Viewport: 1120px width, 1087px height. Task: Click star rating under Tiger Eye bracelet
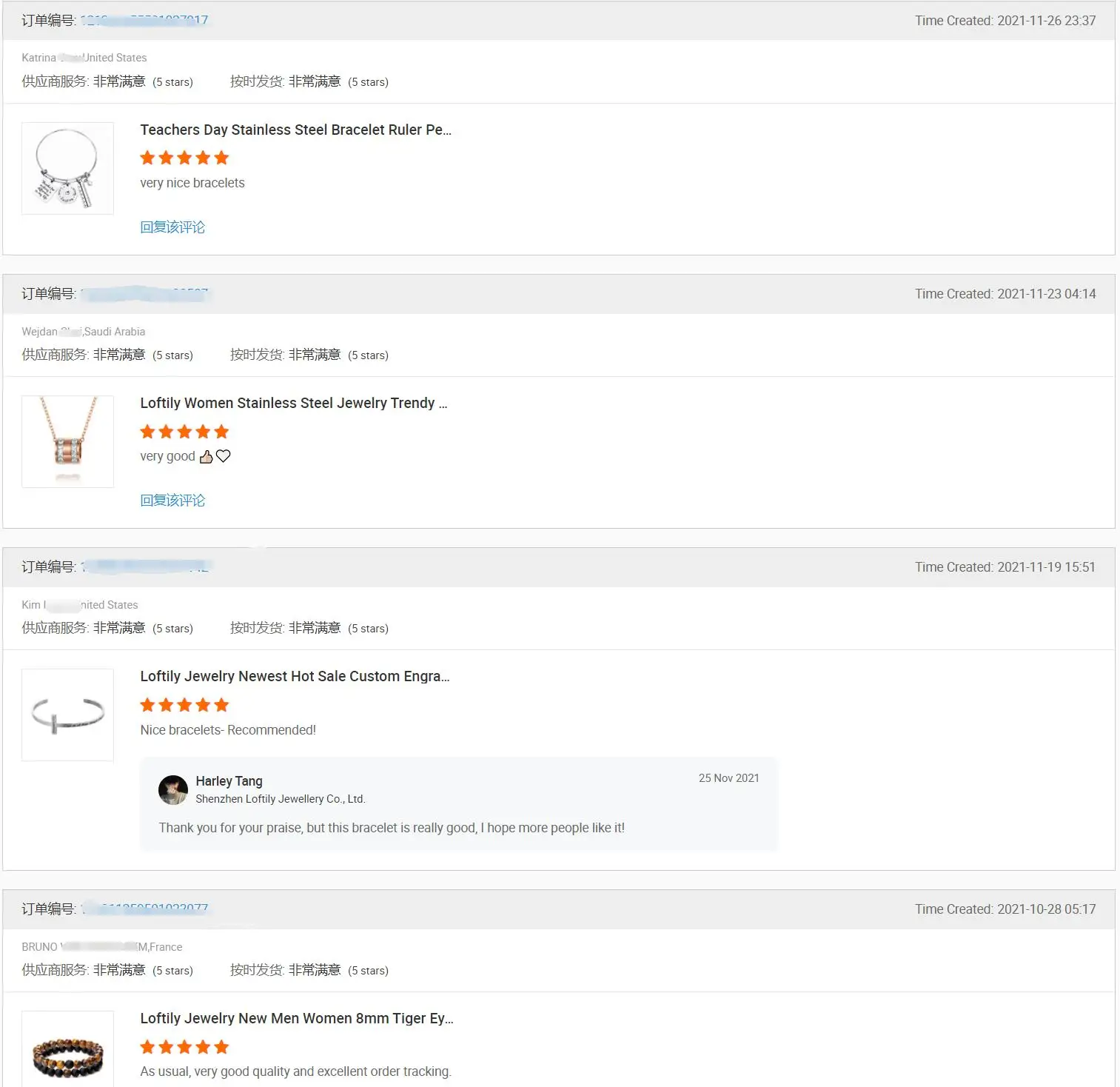point(184,1047)
